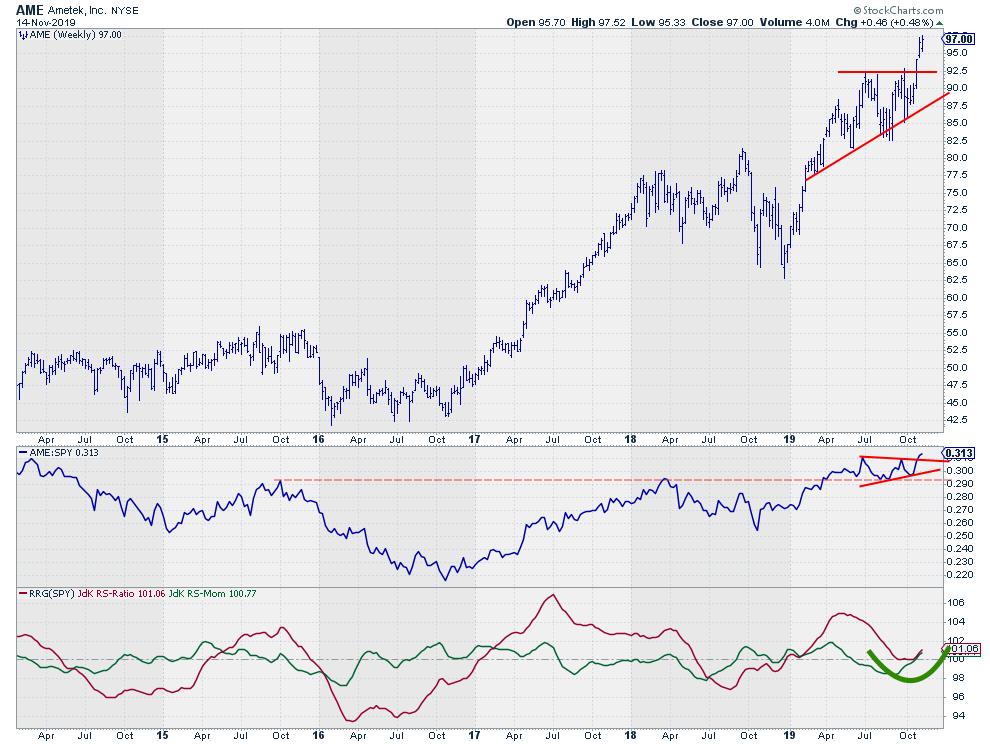Click the 0.220 label on the AME:SPY axis
The height and width of the screenshot is (744, 990).
958,575
